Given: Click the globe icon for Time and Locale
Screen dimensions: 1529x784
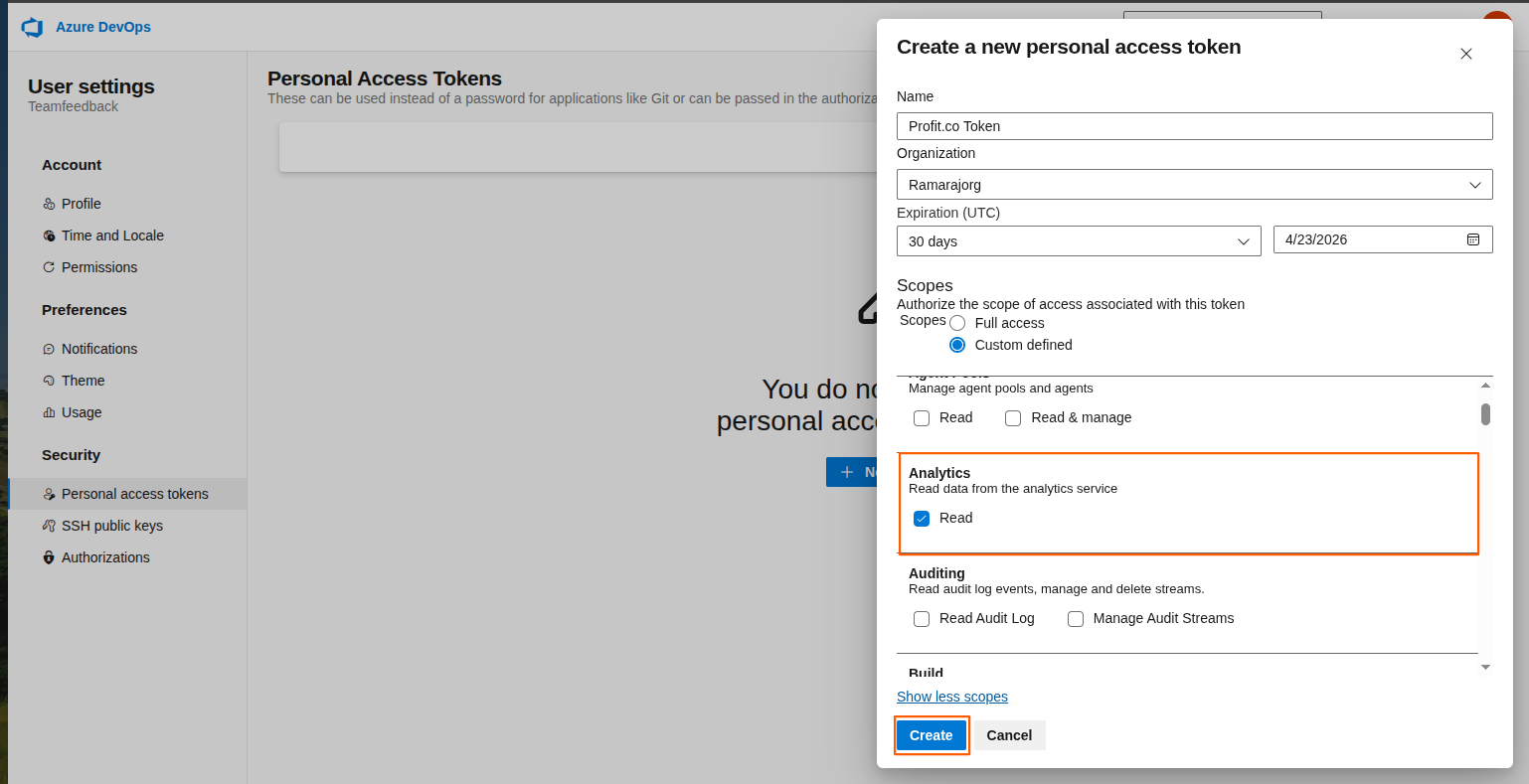Looking at the screenshot, I should pos(49,235).
